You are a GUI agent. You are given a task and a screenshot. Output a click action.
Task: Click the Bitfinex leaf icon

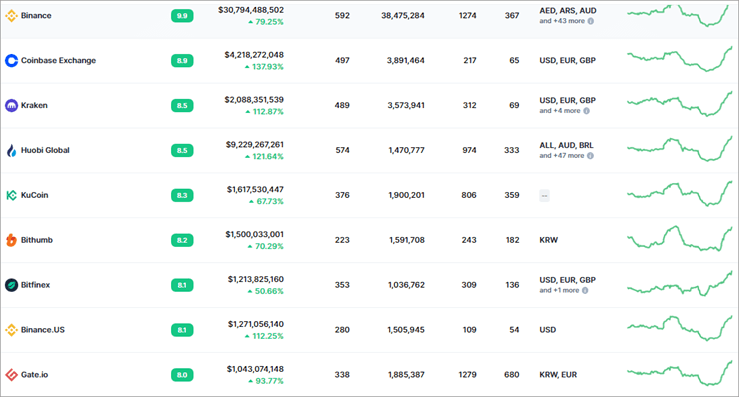[11, 285]
